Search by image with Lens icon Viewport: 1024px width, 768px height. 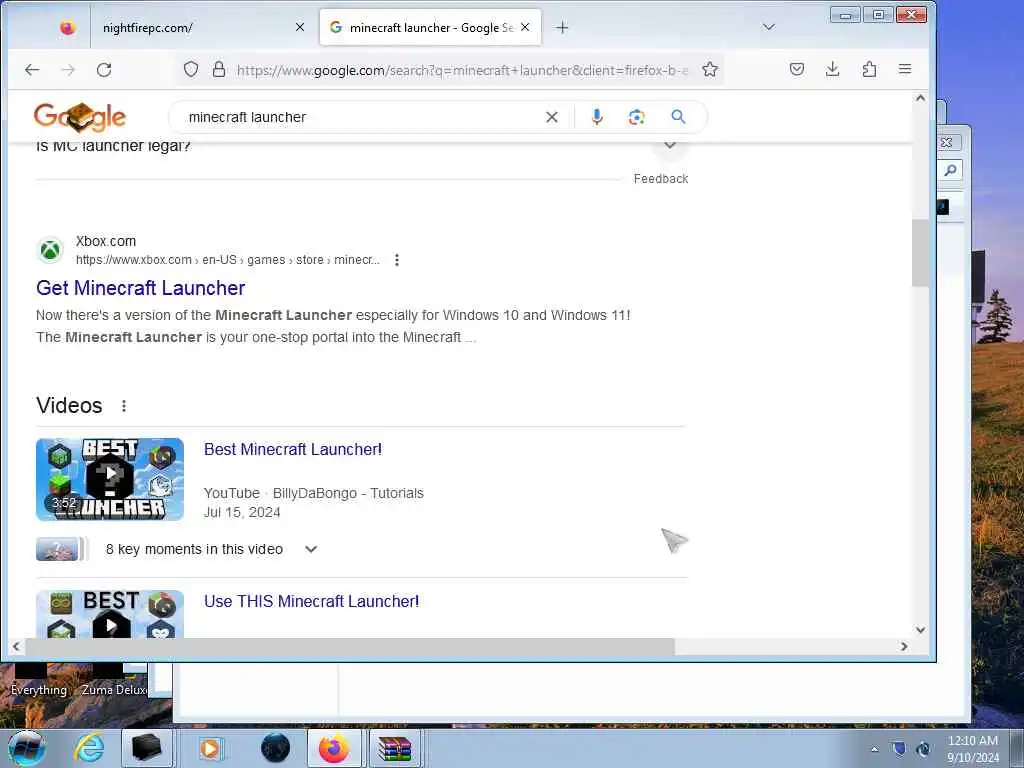(637, 117)
